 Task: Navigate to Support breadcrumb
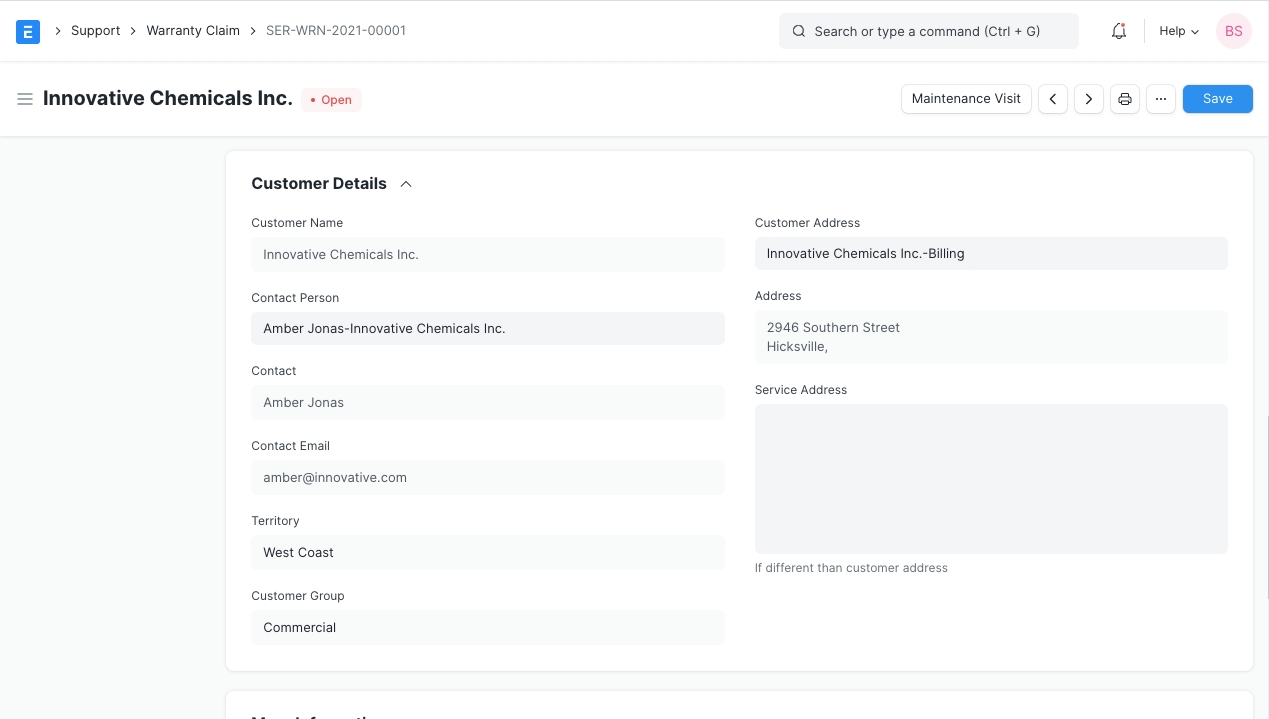click(x=95, y=31)
